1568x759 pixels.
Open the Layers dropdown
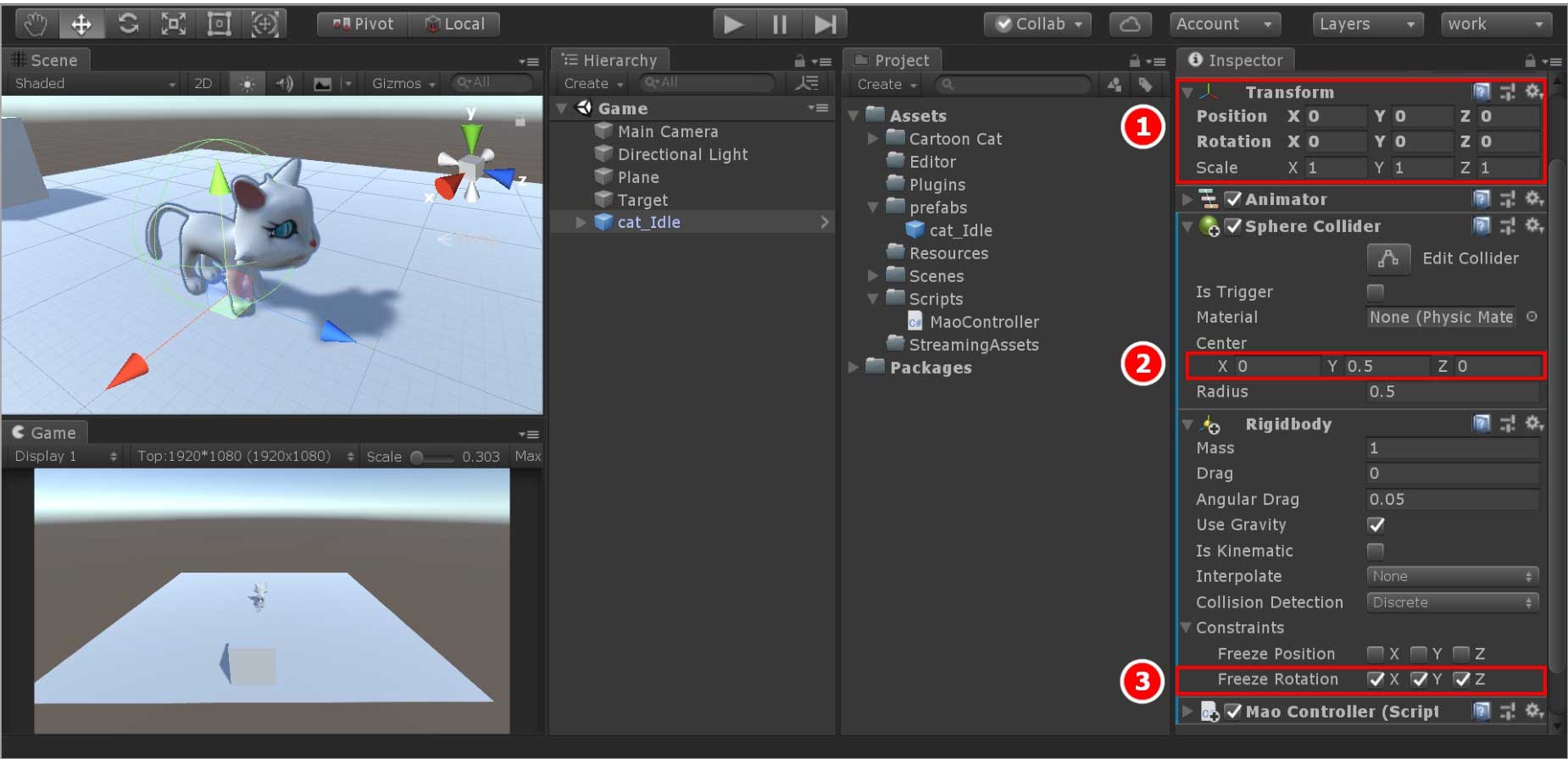pos(1367,24)
